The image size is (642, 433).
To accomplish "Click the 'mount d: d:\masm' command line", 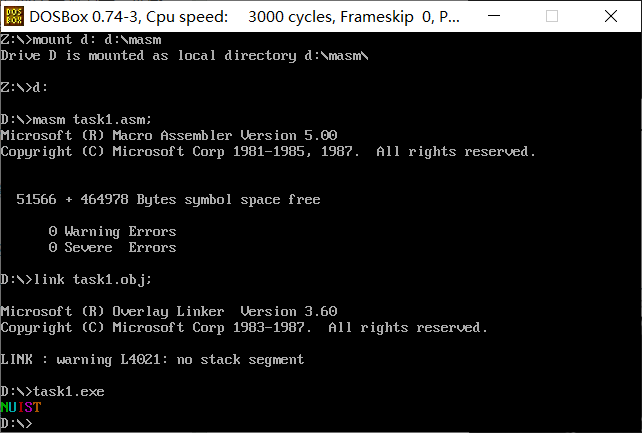I will 81,40.
